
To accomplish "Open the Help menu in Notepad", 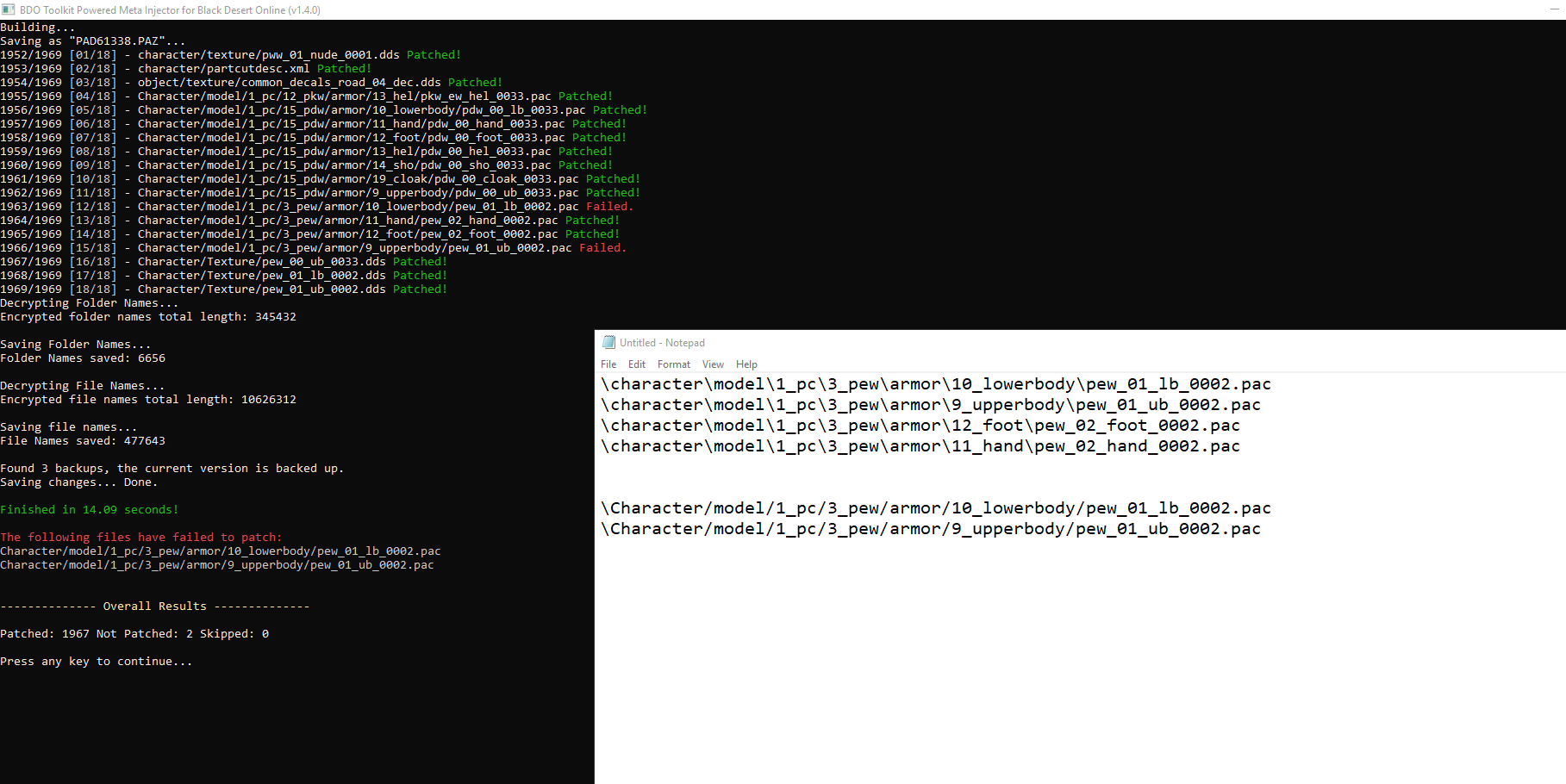I will 746,364.
